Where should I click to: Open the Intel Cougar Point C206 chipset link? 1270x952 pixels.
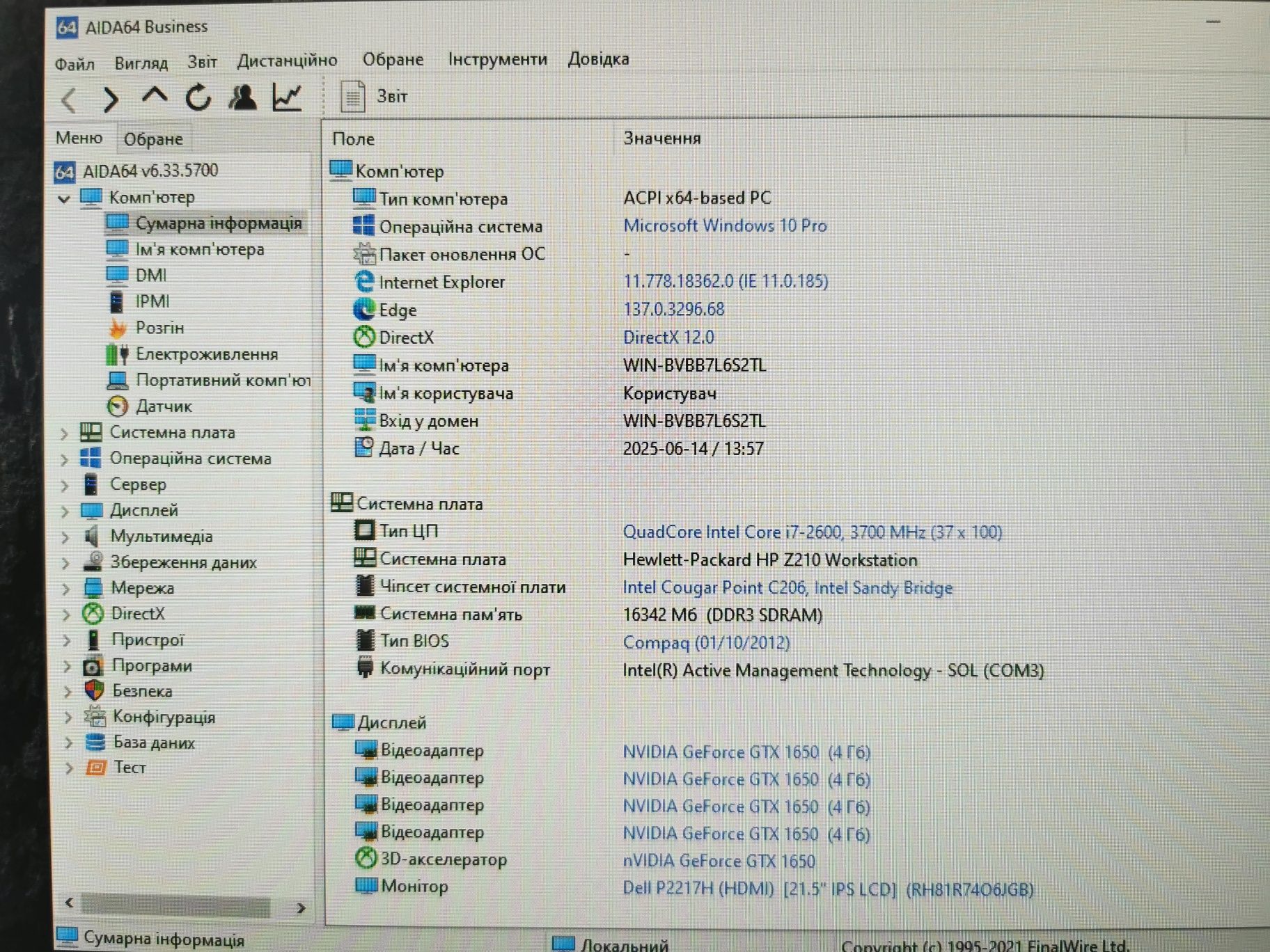[787, 588]
